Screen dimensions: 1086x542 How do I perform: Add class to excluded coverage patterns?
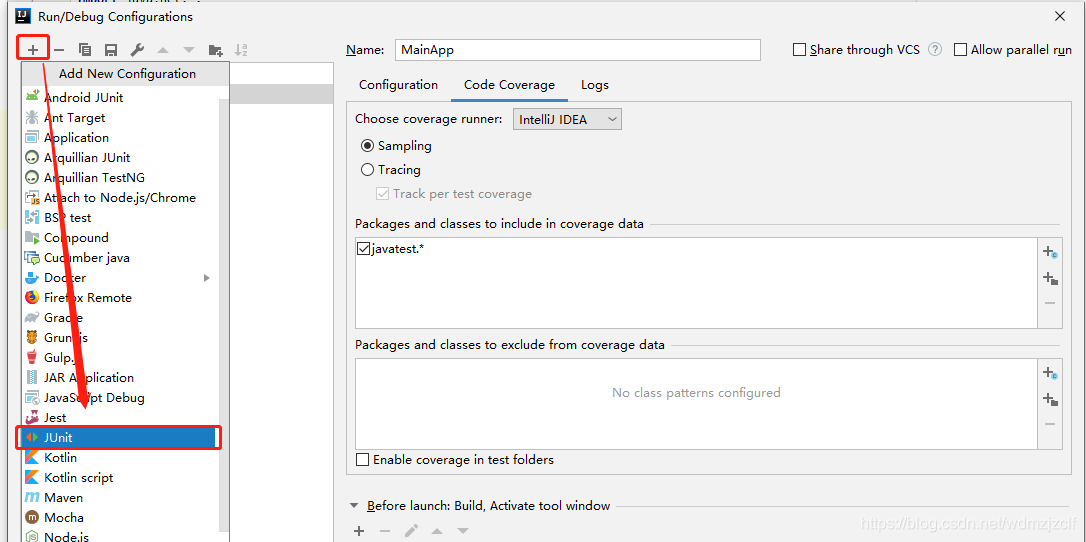[x=1050, y=373]
